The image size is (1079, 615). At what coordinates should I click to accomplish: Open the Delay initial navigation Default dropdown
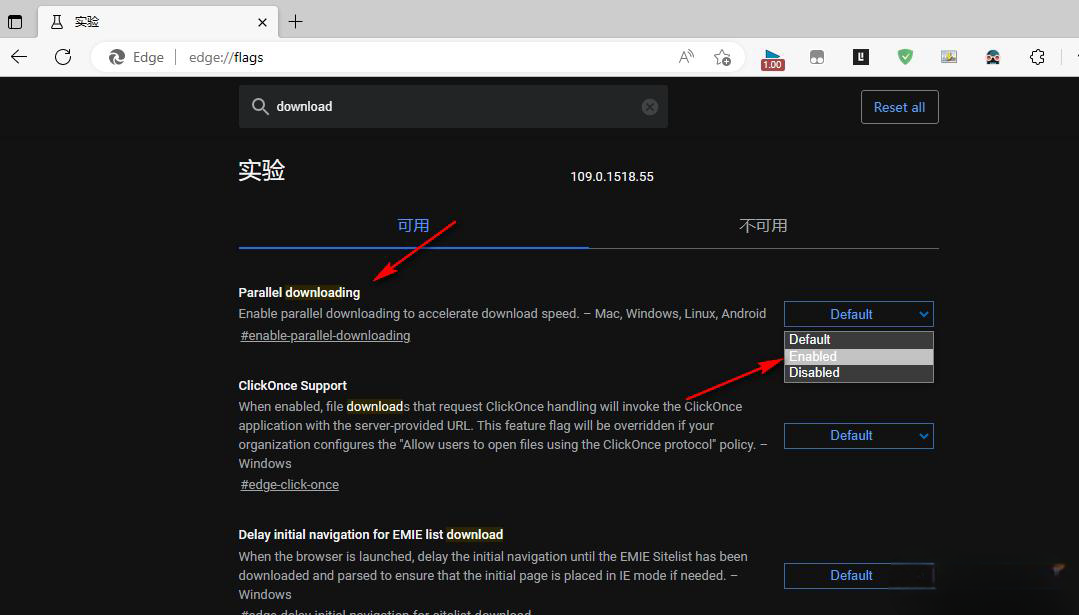(x=859, y=576)
